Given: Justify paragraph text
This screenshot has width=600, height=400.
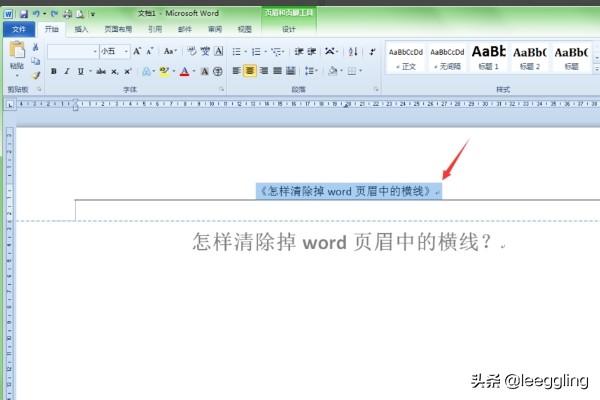Looking at the screenshot, I should coord(277,71).
